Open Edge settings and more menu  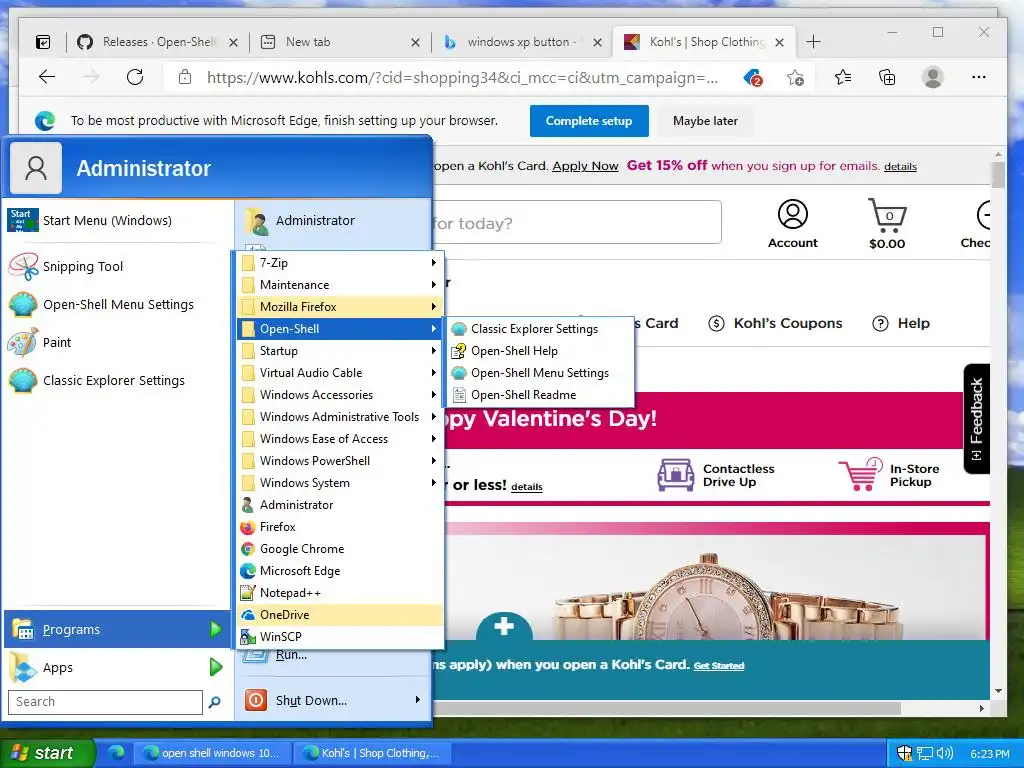point(978,77)
